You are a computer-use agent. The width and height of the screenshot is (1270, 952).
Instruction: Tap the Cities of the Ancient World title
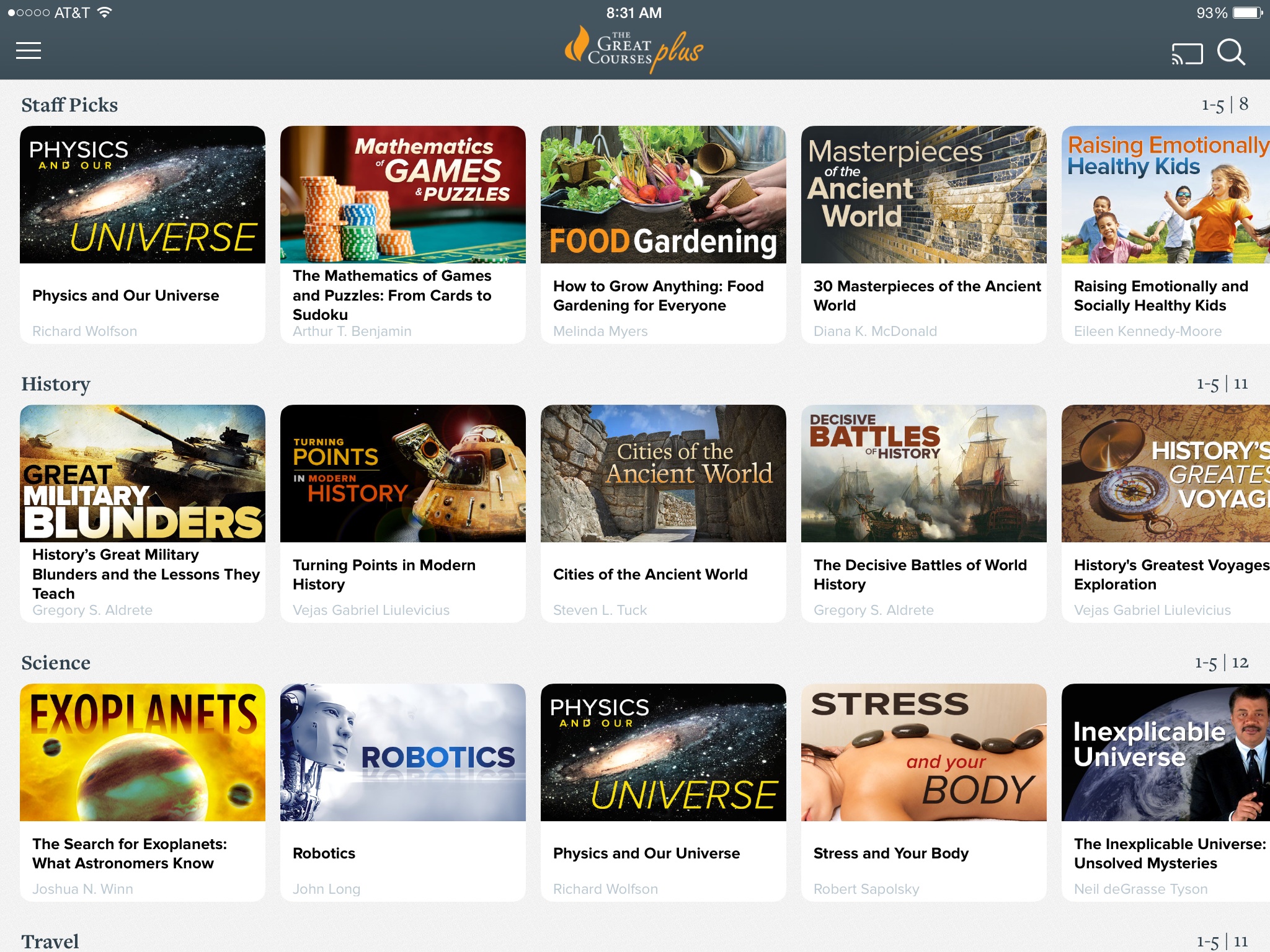(650, 575)
